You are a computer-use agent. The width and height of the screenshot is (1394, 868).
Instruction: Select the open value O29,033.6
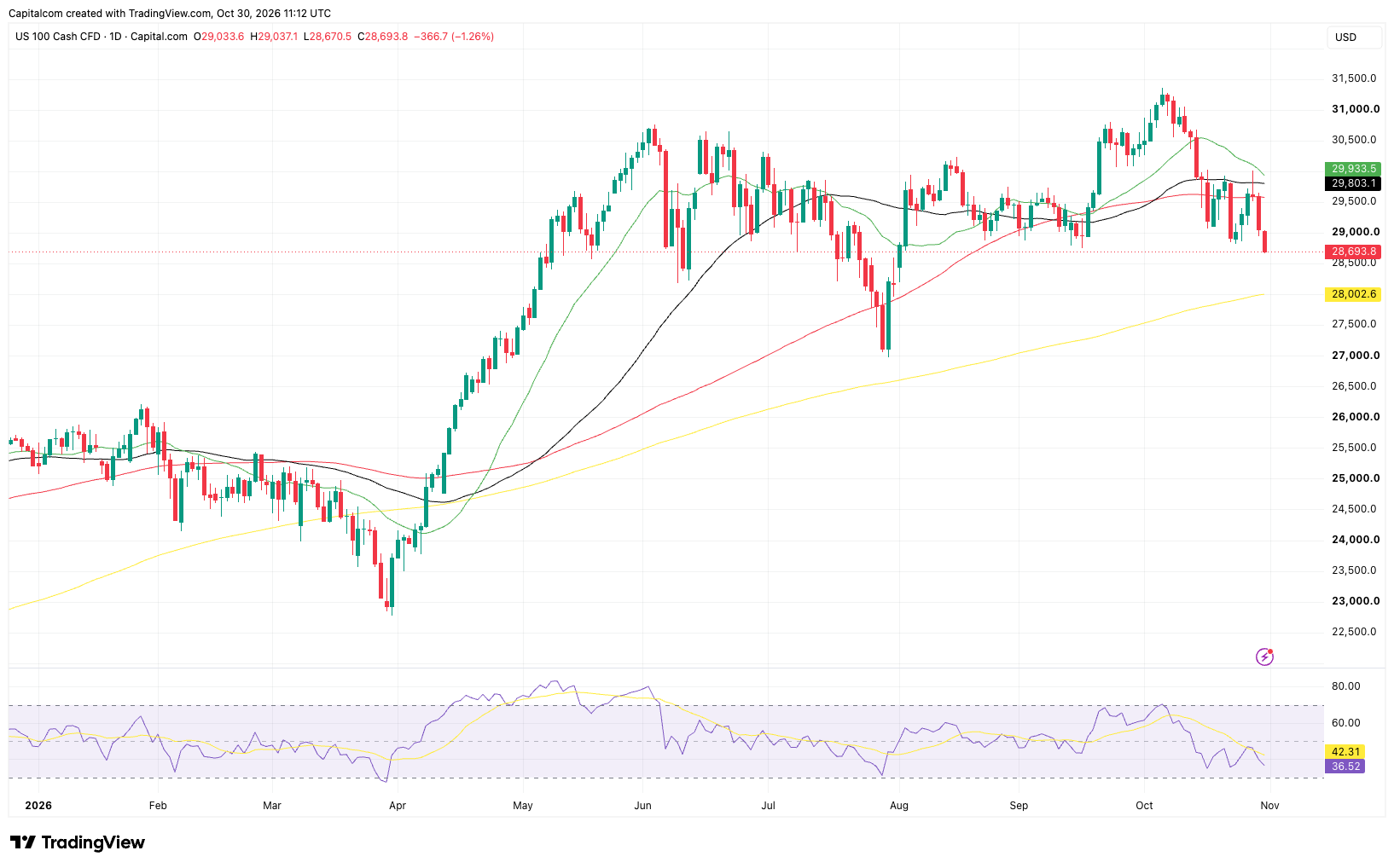click(218, 37)
